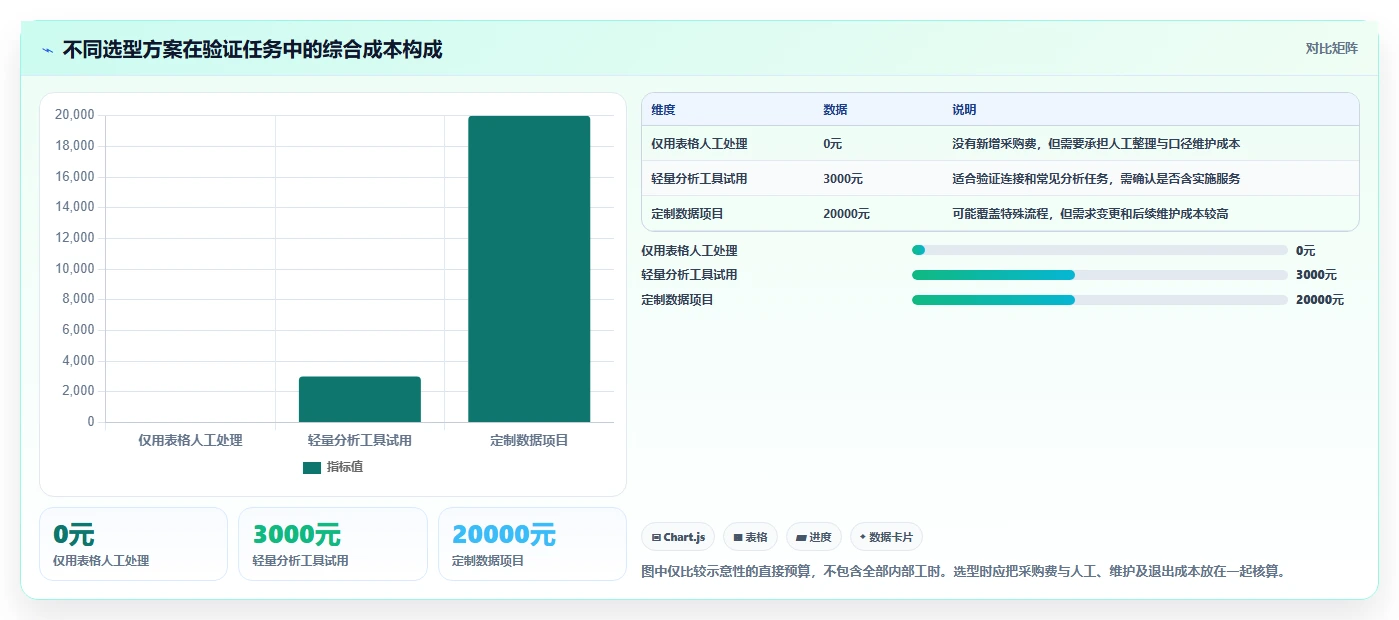Click y-axis value 10,000
Image resolution: width=1399 pixels, height=620 pixels.
point(75,269)
